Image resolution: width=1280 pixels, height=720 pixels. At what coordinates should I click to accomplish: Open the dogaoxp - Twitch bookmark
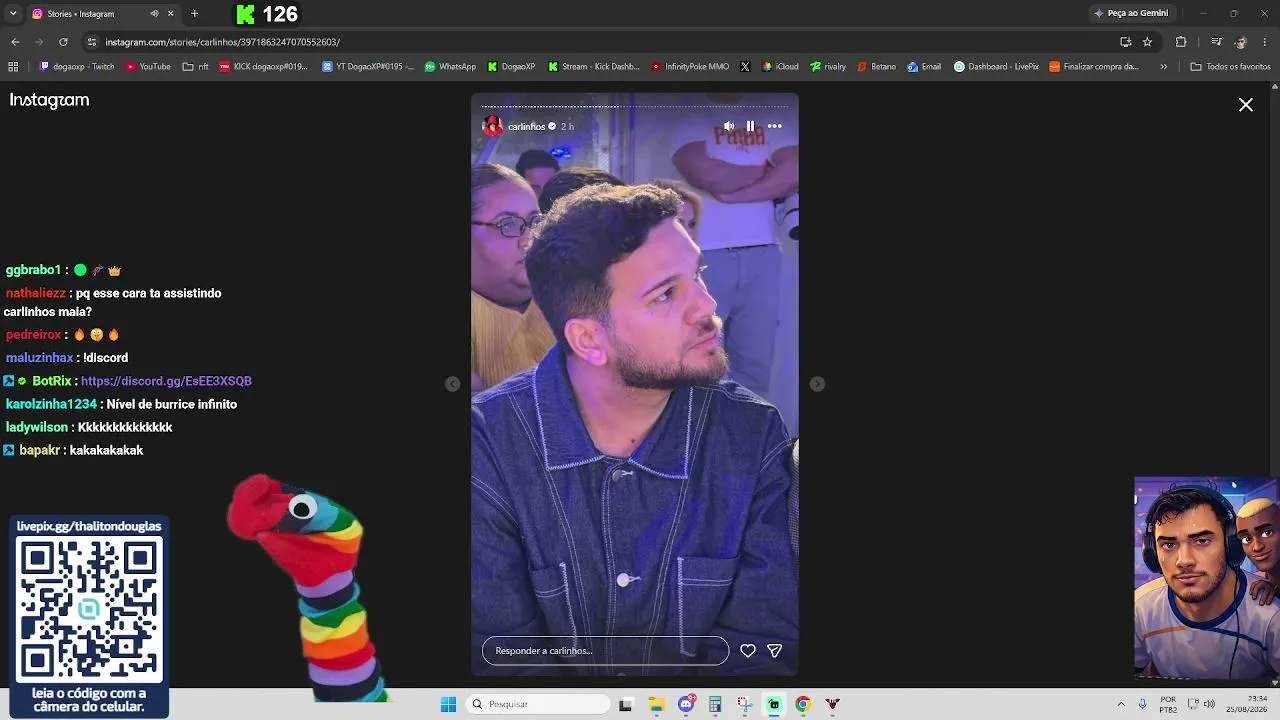[x=77, y=67]
